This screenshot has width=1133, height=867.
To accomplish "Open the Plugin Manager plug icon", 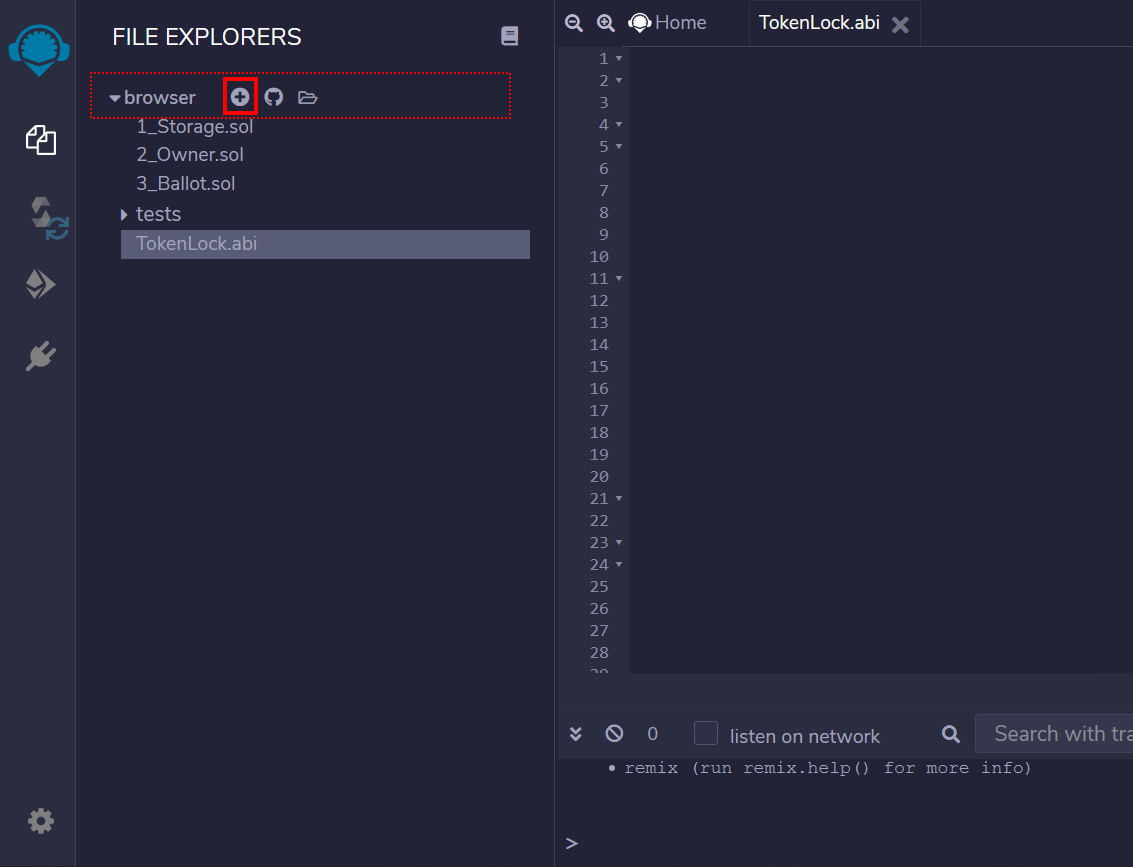I will pyautogui.click(x=40, y=355).
